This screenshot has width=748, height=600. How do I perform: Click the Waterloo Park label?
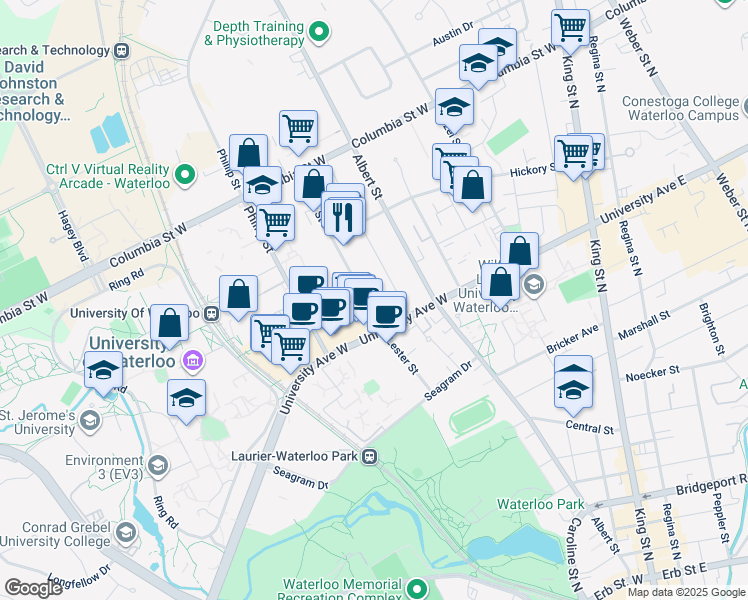pyautogui.click(x=540, y=505)
